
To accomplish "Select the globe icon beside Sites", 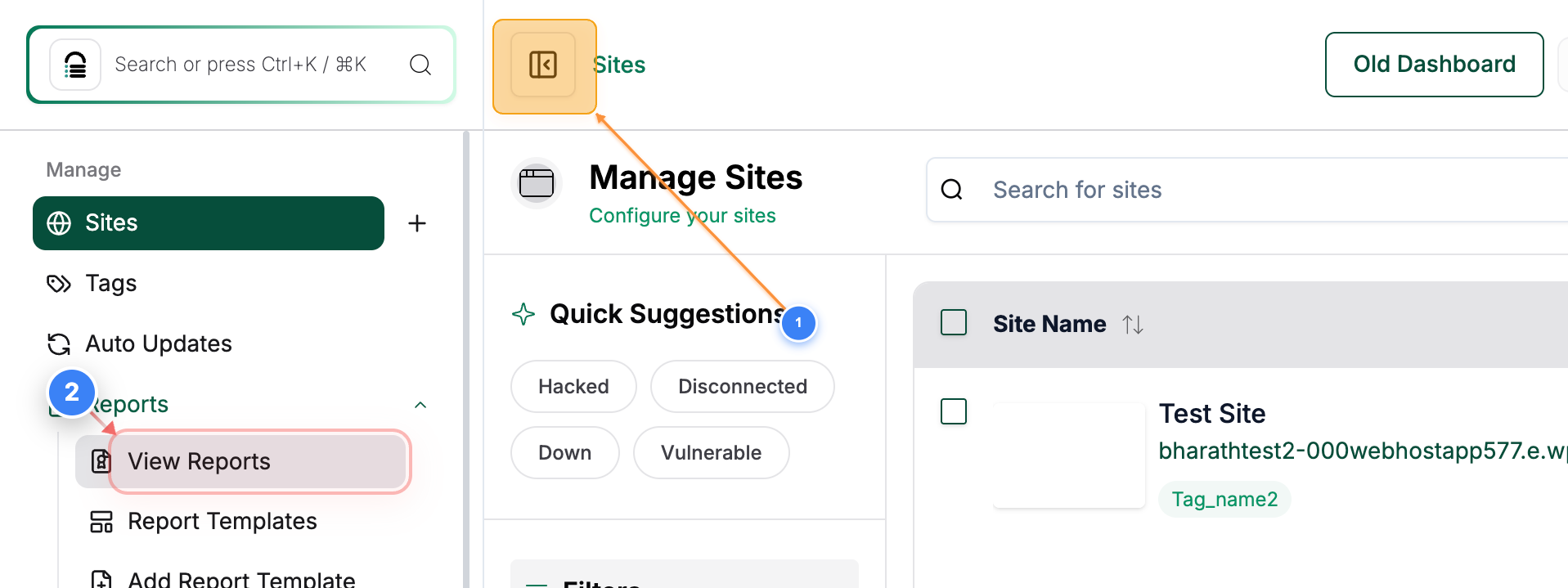I will coord(59,222).
